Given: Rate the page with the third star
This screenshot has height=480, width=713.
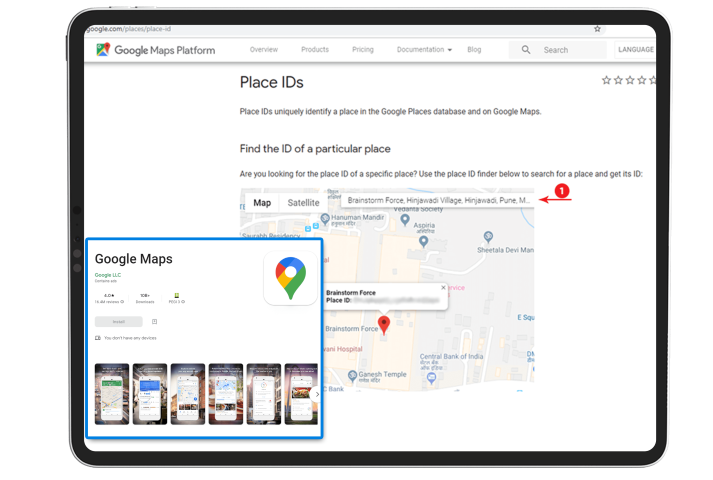Looking at the screenshot, I should click(630, 80).
